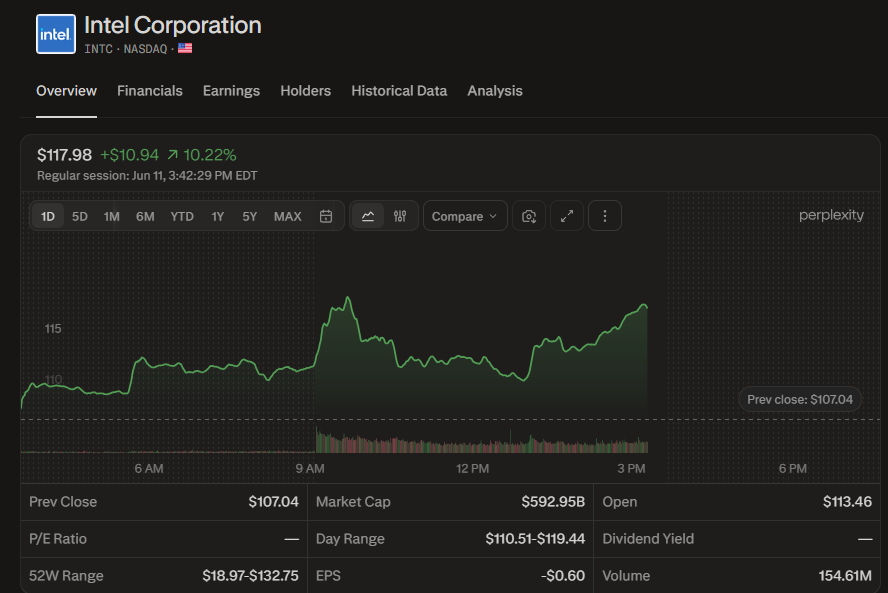Click the Open value $113.46
This screenshot has height=593, width=888.
(847, 502)
